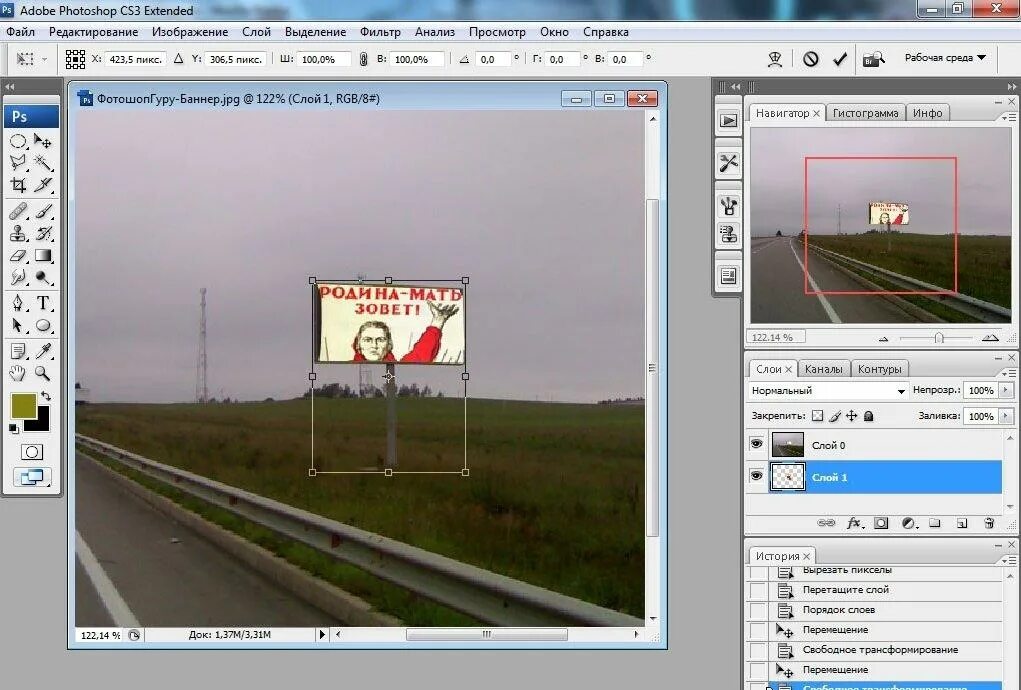Viewport: 1021px width, 690px height.
Task: Open the Layers panel options menu
Action: point(1009,373)
